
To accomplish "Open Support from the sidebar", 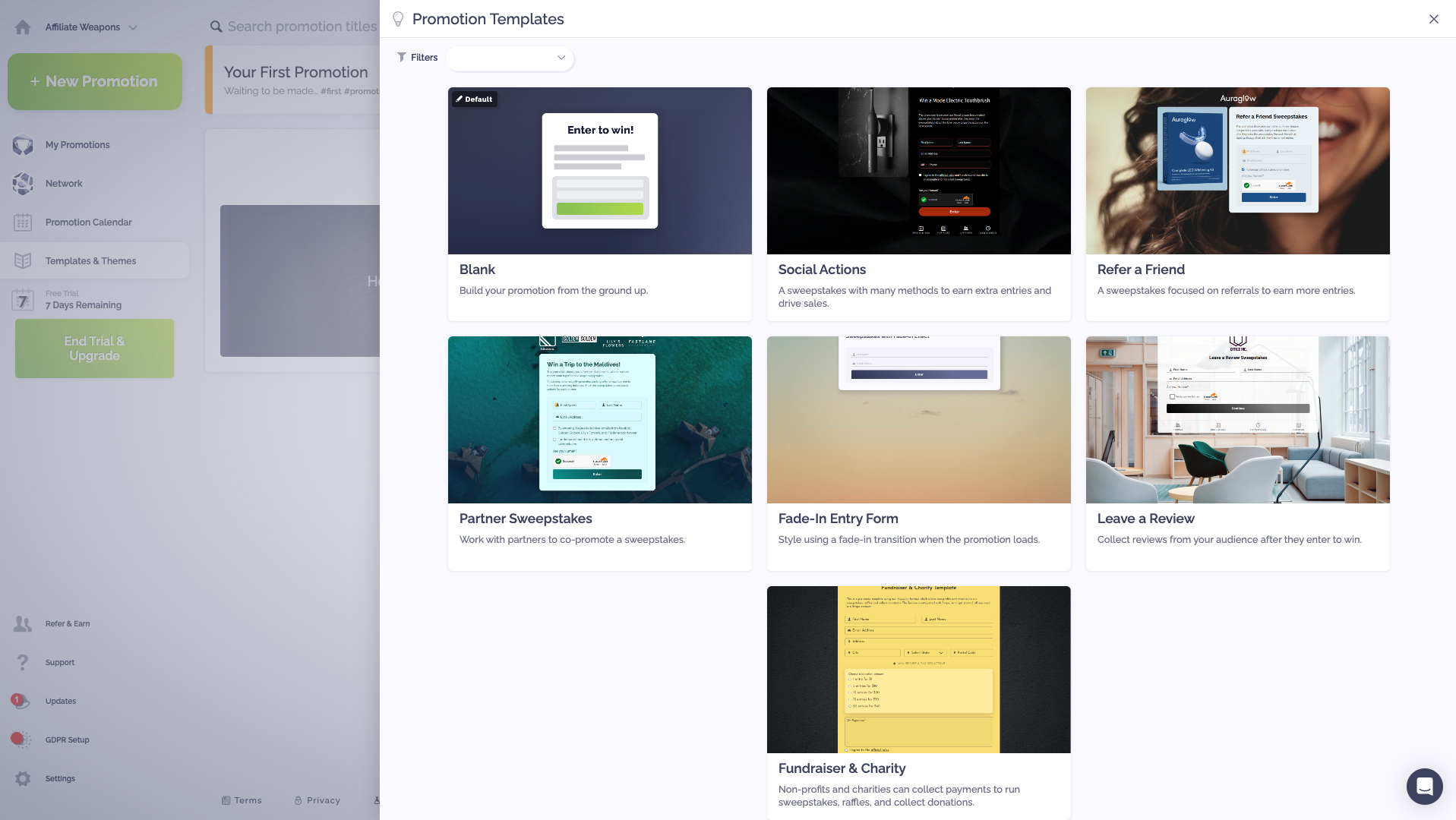I will 59,662.
